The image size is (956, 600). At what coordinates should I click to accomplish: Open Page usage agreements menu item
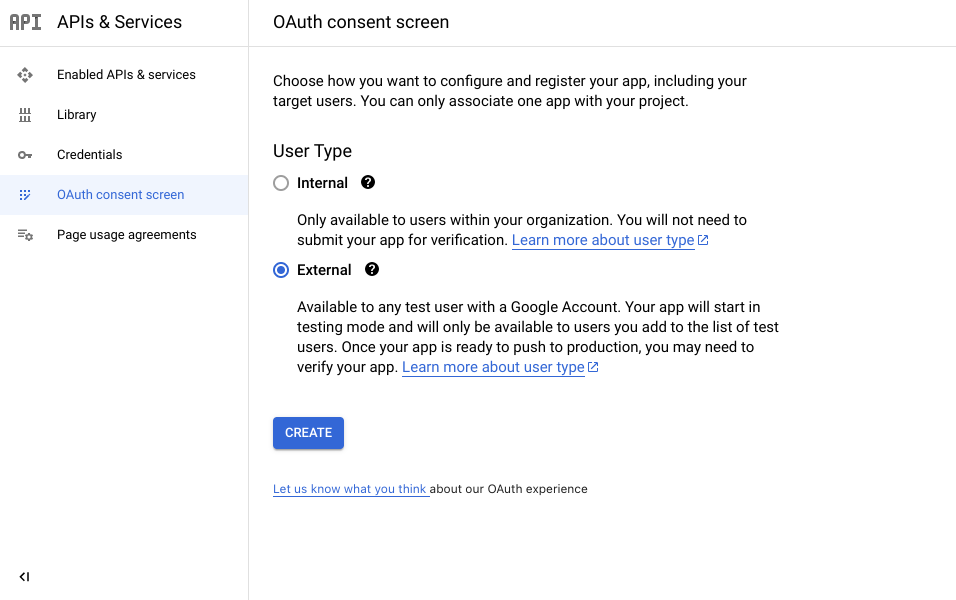[127, 235]
